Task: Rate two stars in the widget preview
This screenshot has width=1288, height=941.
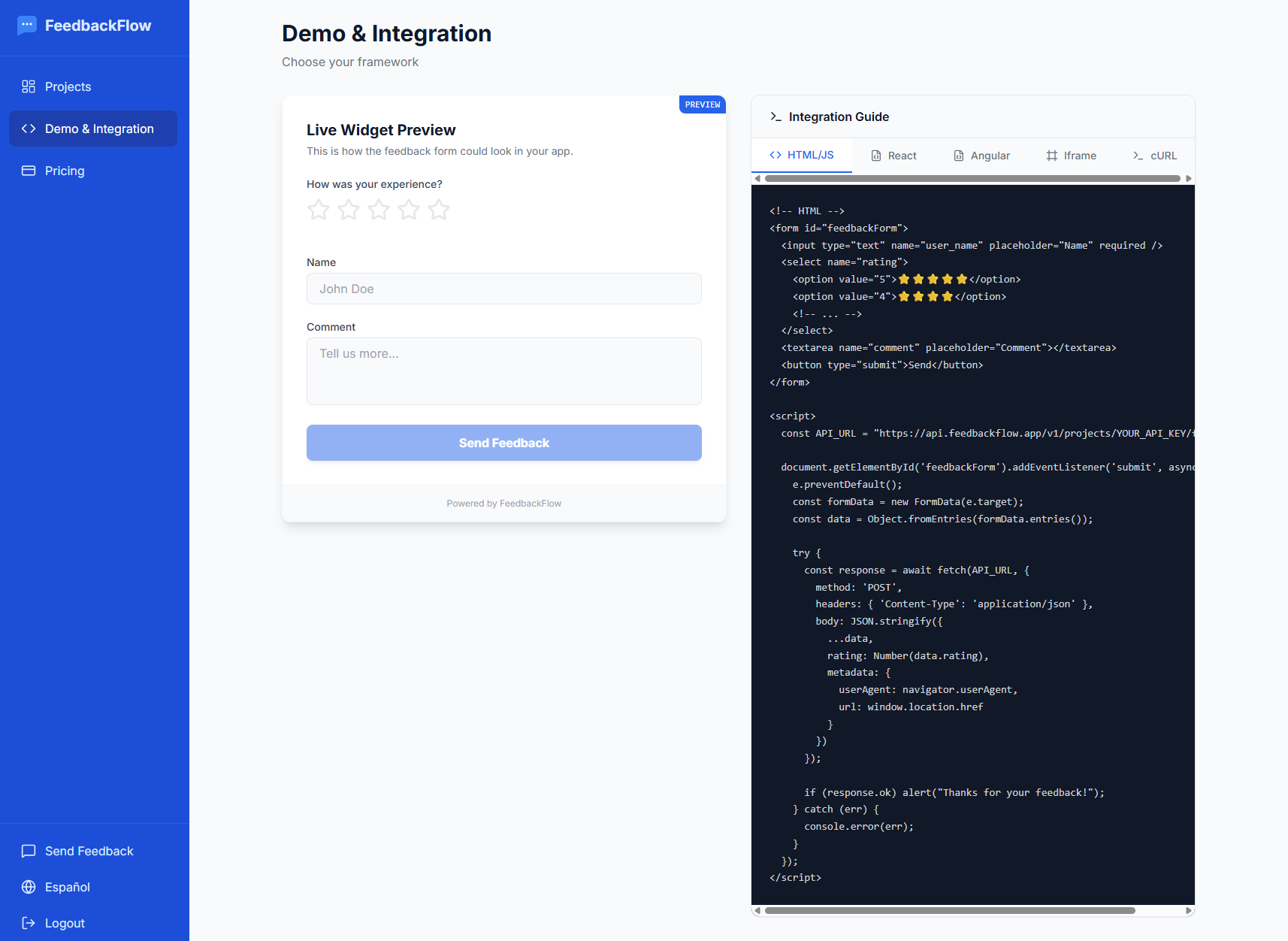Action: (349, 210)
